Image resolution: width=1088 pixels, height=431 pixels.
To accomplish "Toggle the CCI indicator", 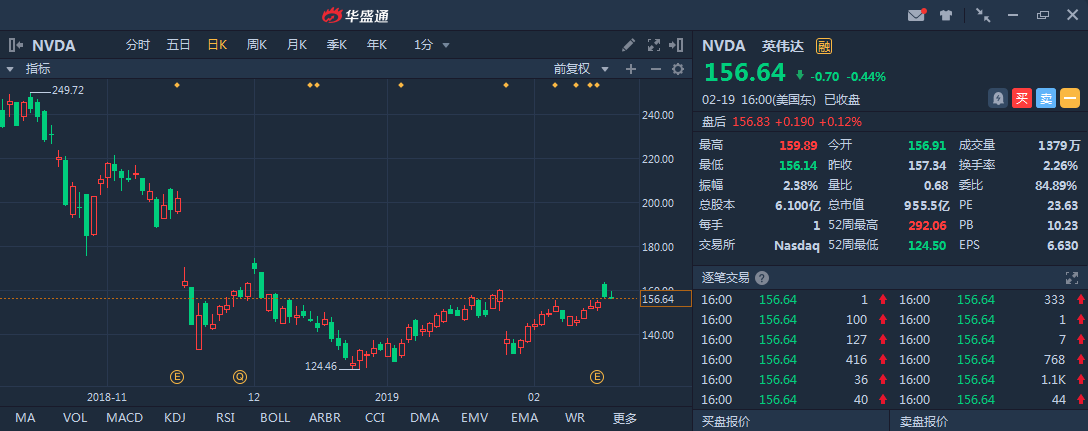I will click(375, 418).
